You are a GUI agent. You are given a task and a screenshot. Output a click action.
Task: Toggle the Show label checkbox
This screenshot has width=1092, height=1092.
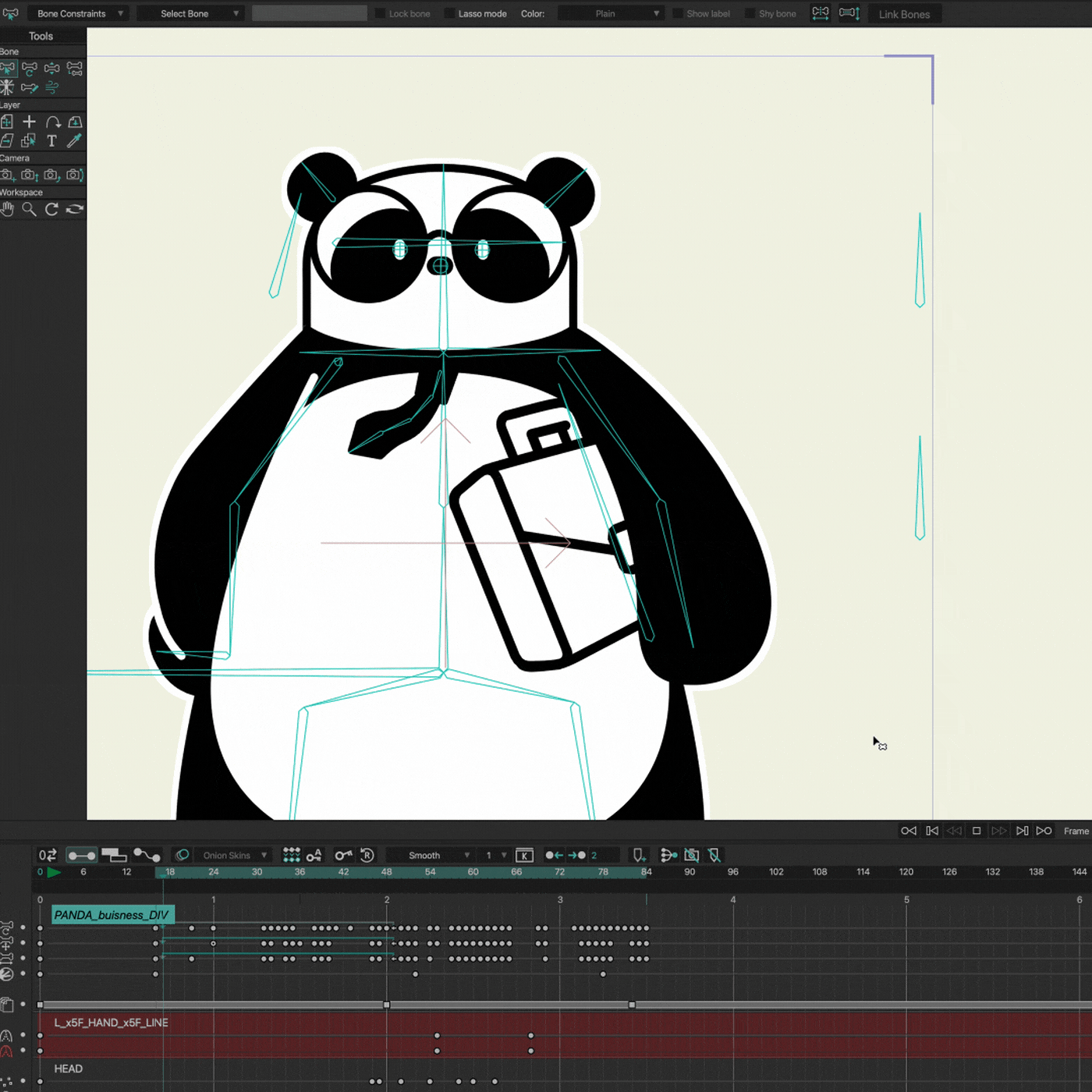click(678, 13)
